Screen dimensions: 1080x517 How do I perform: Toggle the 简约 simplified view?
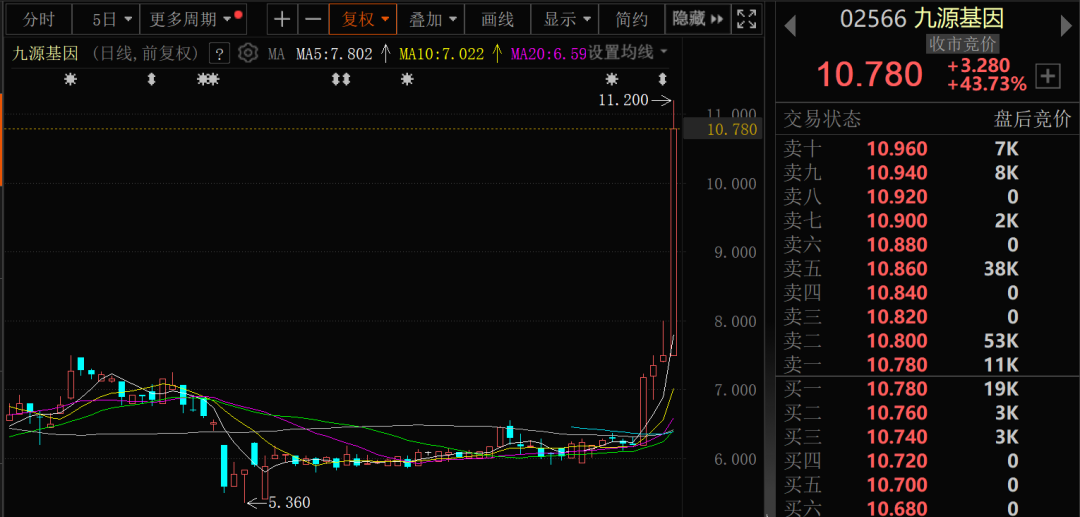[x=632, y=19]
